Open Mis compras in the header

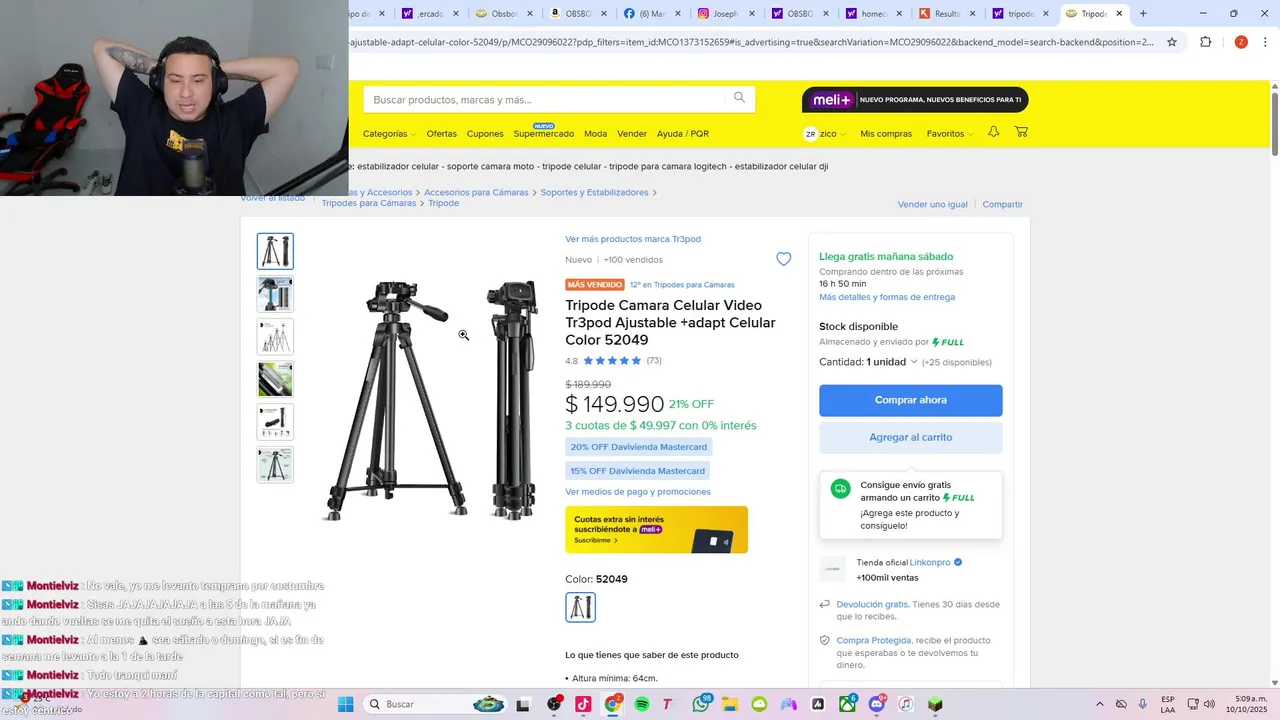coord(886,134)
